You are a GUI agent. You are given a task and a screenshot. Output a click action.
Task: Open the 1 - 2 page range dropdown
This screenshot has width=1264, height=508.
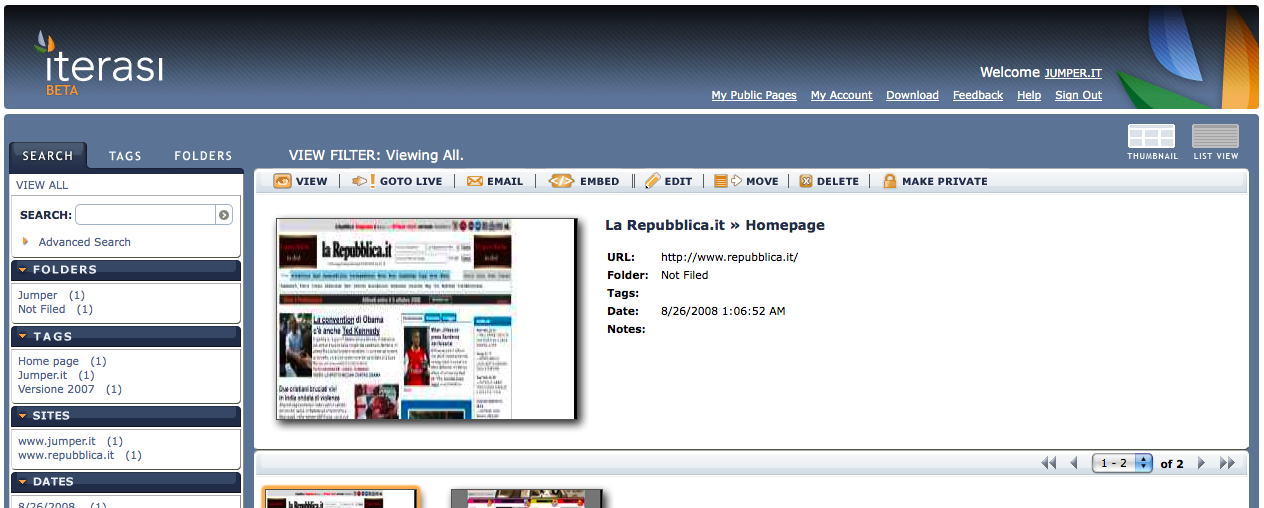pyautogui.click(x=1123, y=463)
